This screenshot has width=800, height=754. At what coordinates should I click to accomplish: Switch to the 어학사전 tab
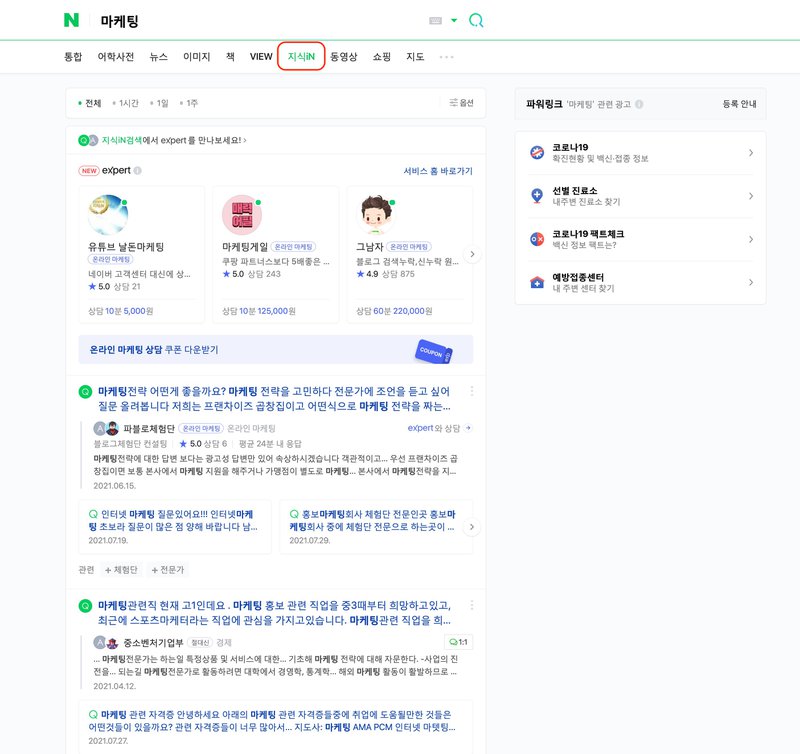coord(116,57)
